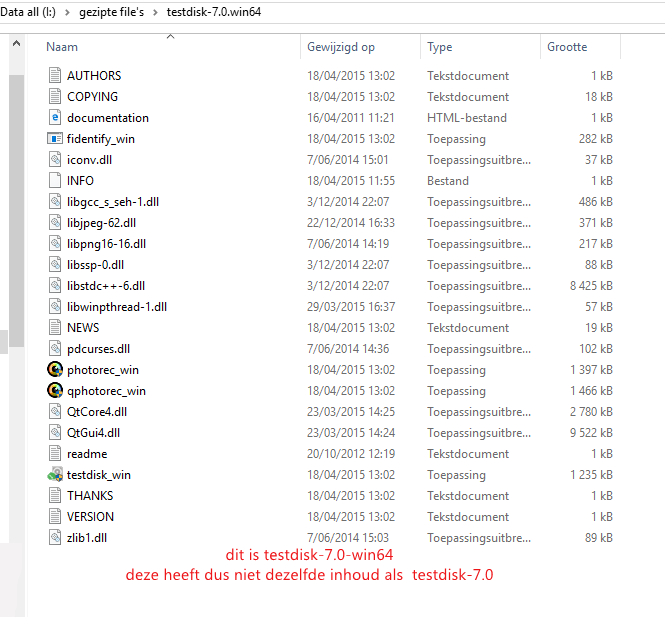Click the date '20/10/2012 12:19'
Screen dimensions: 665x617
(x=351, y=454)
